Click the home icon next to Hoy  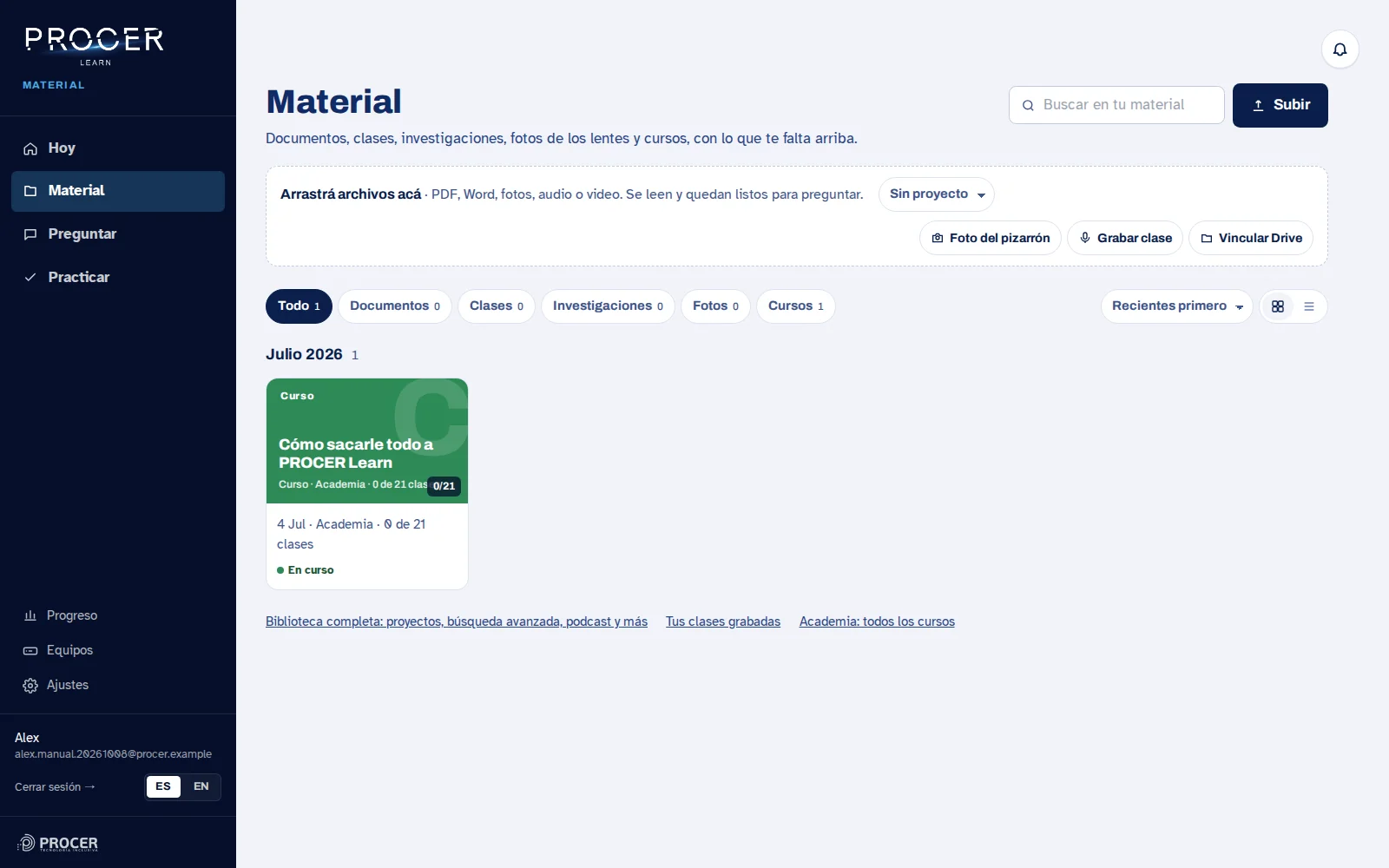click(x=30, y=148)
